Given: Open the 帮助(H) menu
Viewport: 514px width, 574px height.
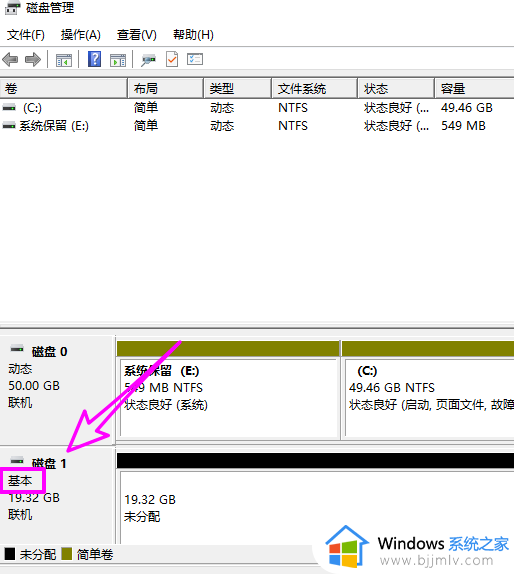Looking at the screenshot, I should (193, 35).
